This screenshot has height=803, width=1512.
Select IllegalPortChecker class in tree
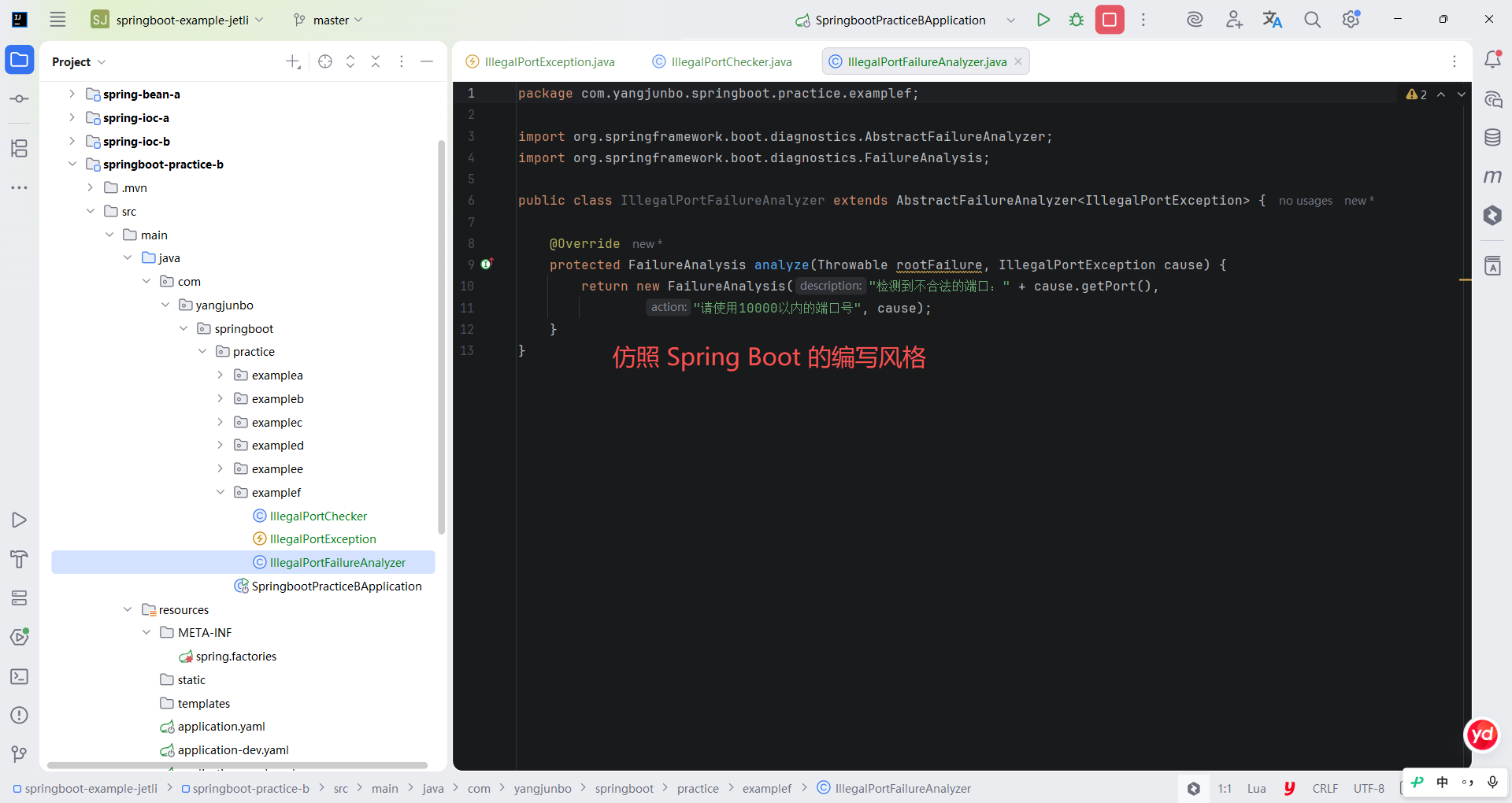click(x=318, y=516)
